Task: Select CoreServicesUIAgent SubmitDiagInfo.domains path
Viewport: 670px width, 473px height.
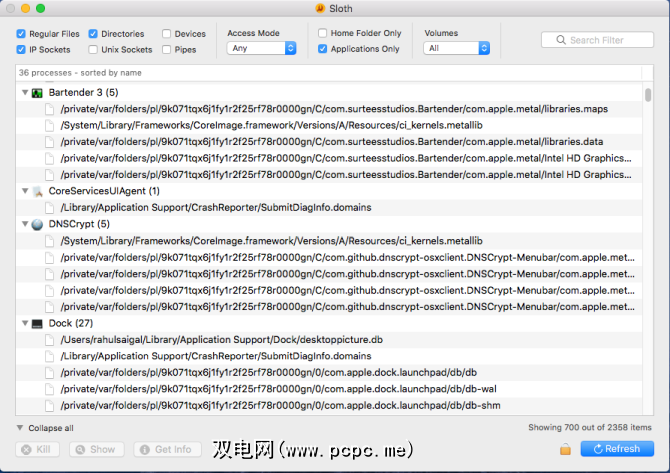Action: (216, 208)
